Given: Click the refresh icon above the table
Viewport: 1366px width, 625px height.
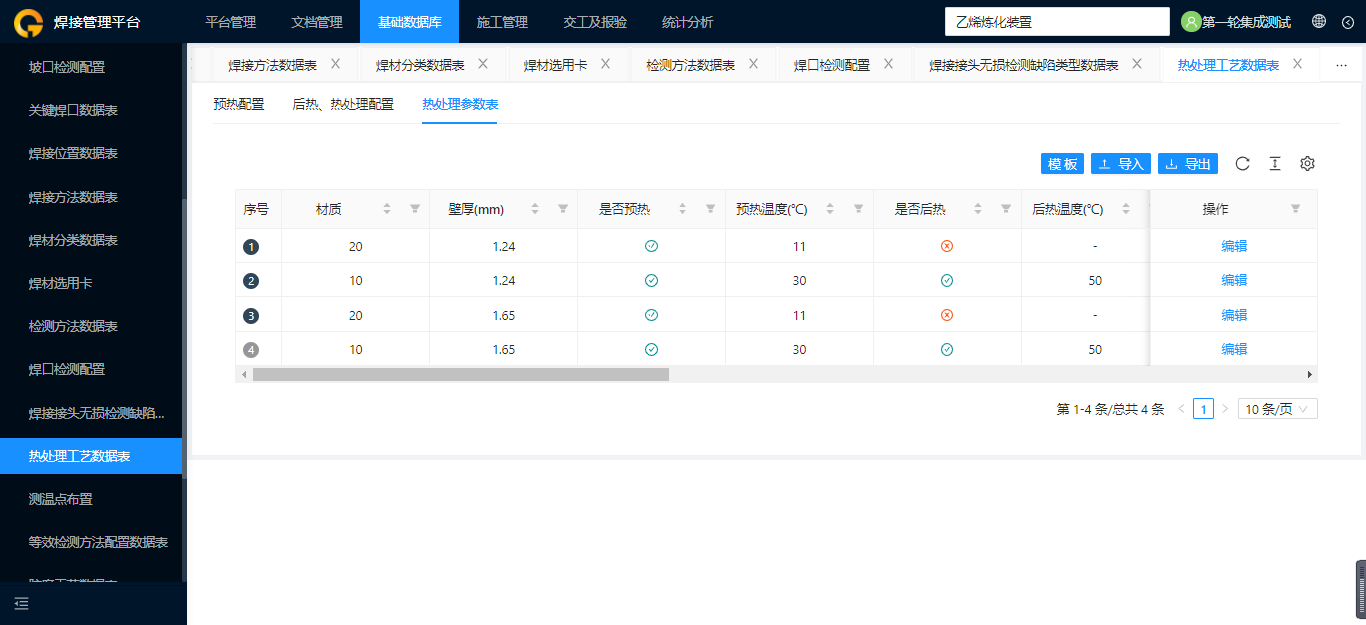Looking at the screenshot, I should point(1242,164).
